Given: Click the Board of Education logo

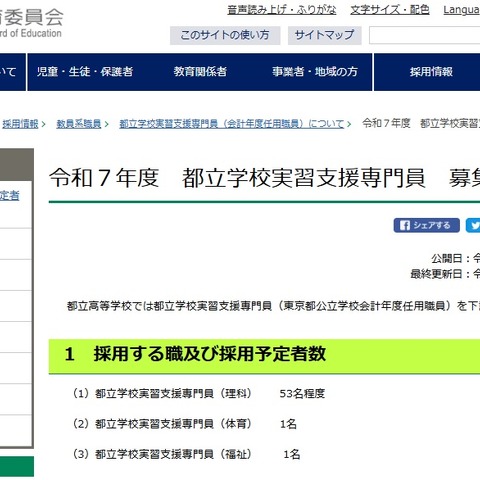Looking at the screenshot, I should pyautogui.click(x=31, y=23).
